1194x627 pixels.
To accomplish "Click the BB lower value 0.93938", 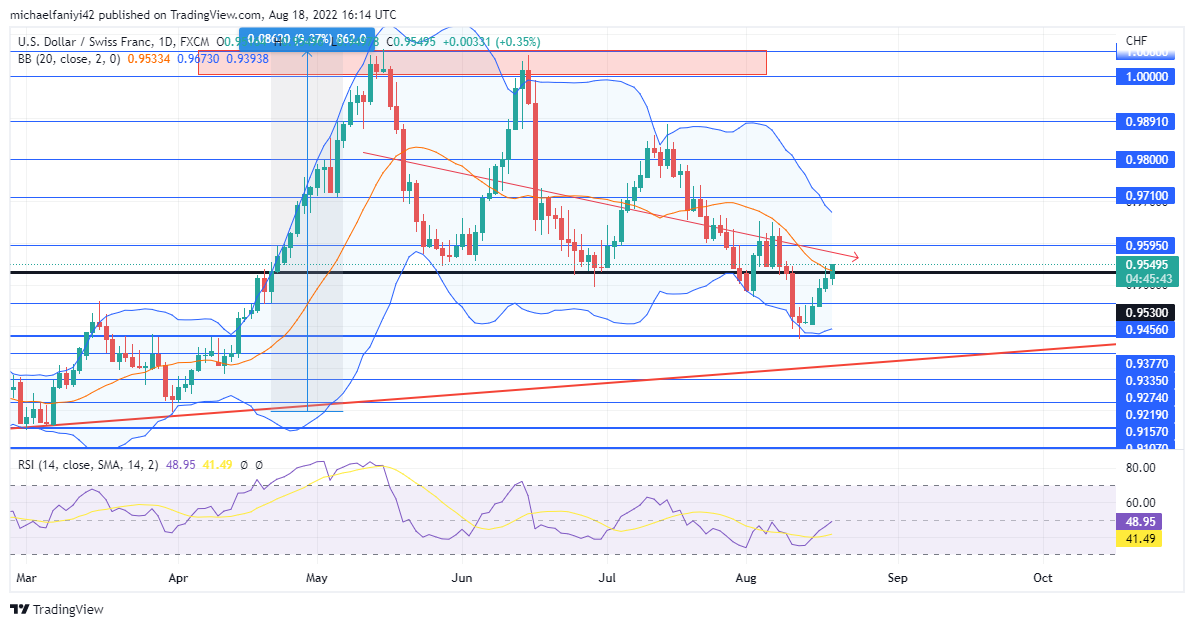I will point(247,59).
